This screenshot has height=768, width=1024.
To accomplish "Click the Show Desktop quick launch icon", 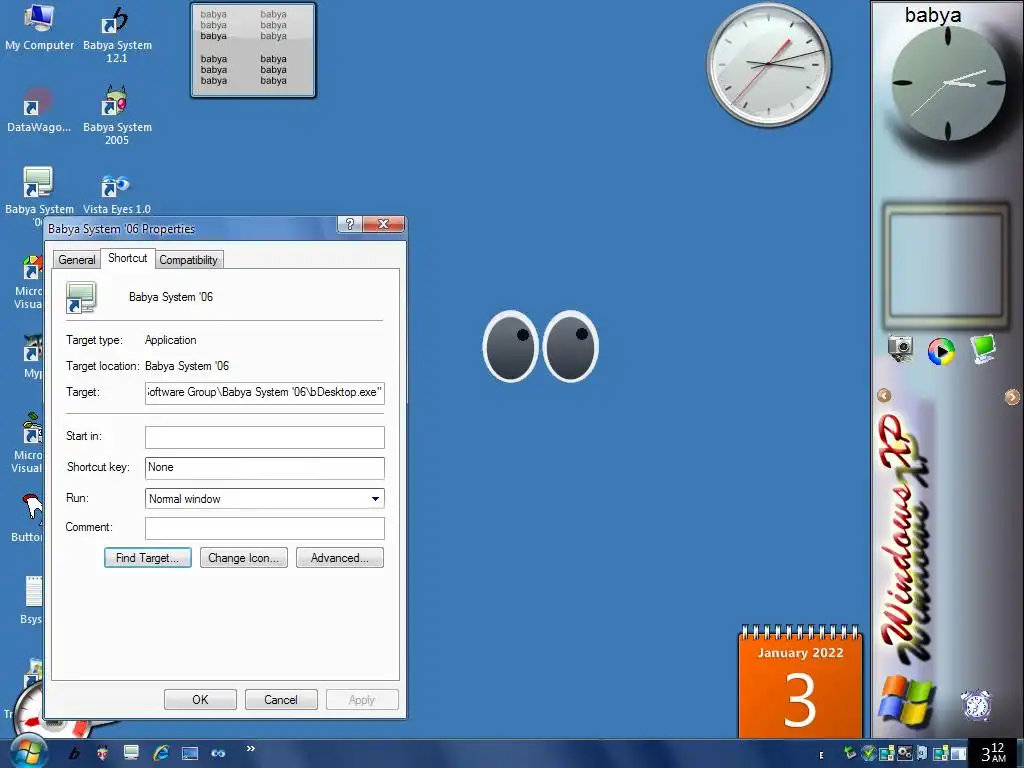I will [x=190, y=754].
